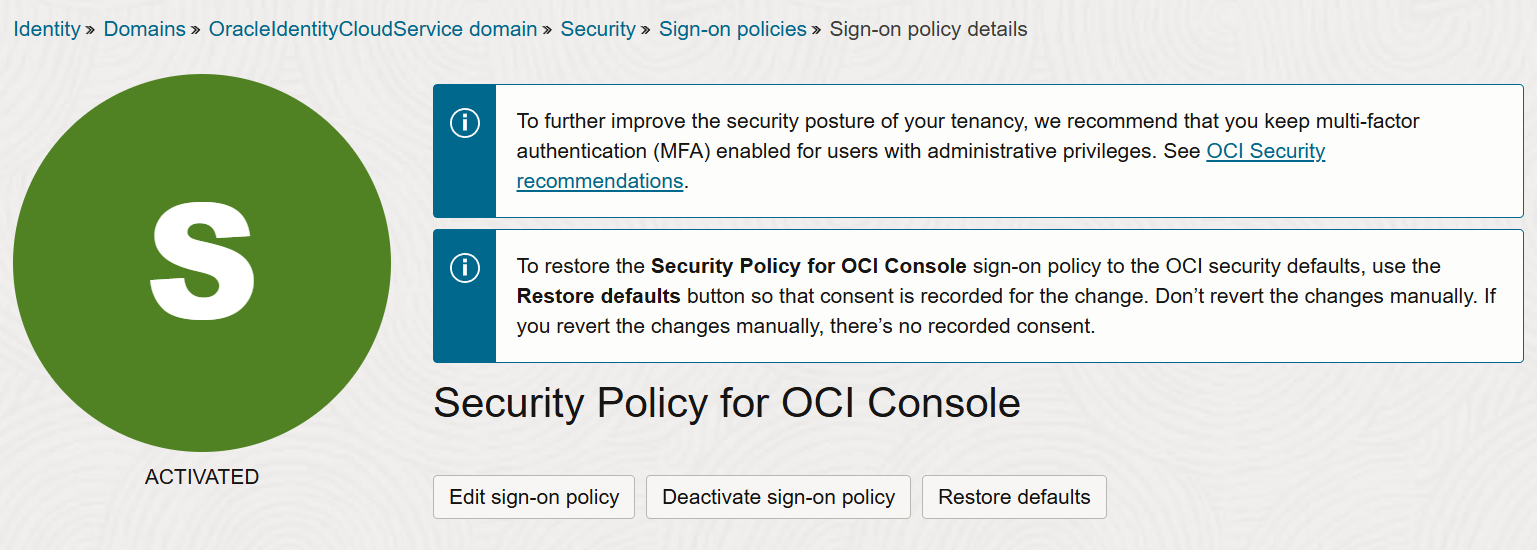This screenshot has height=550, width=1537.
Task: Click the Sign-on policy details breadcrumb text
Action: (929, 29)
